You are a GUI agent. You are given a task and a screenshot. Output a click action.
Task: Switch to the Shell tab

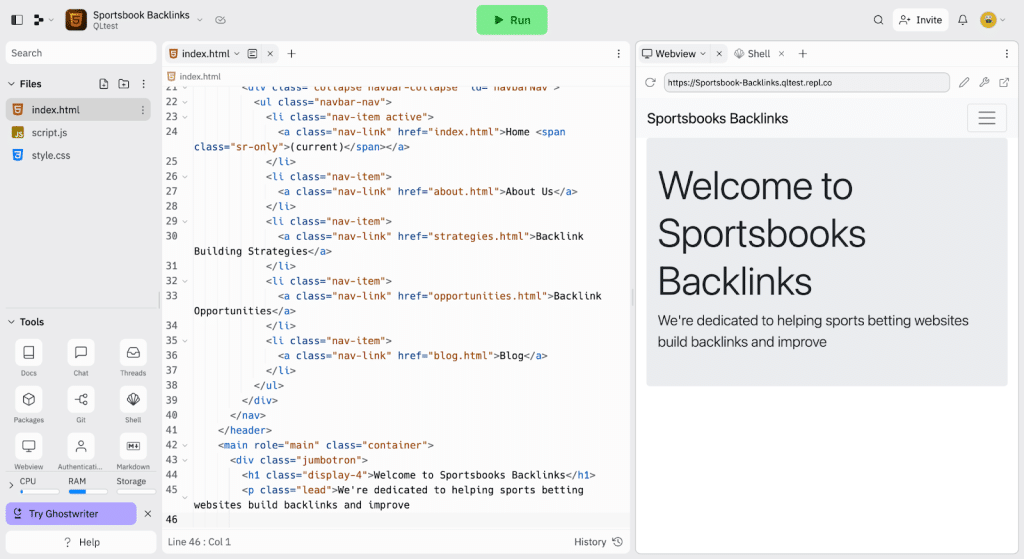pyautogui.click(x=758, y=54)
